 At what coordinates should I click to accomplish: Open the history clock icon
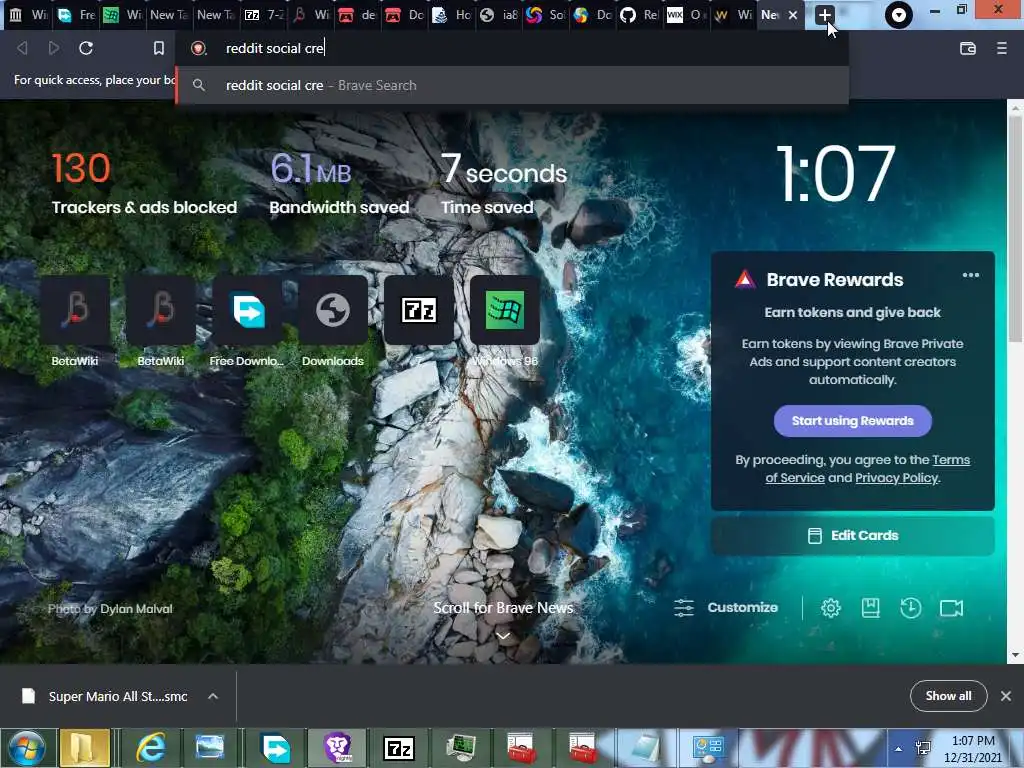pyautogui.click(x=910, y=608)
